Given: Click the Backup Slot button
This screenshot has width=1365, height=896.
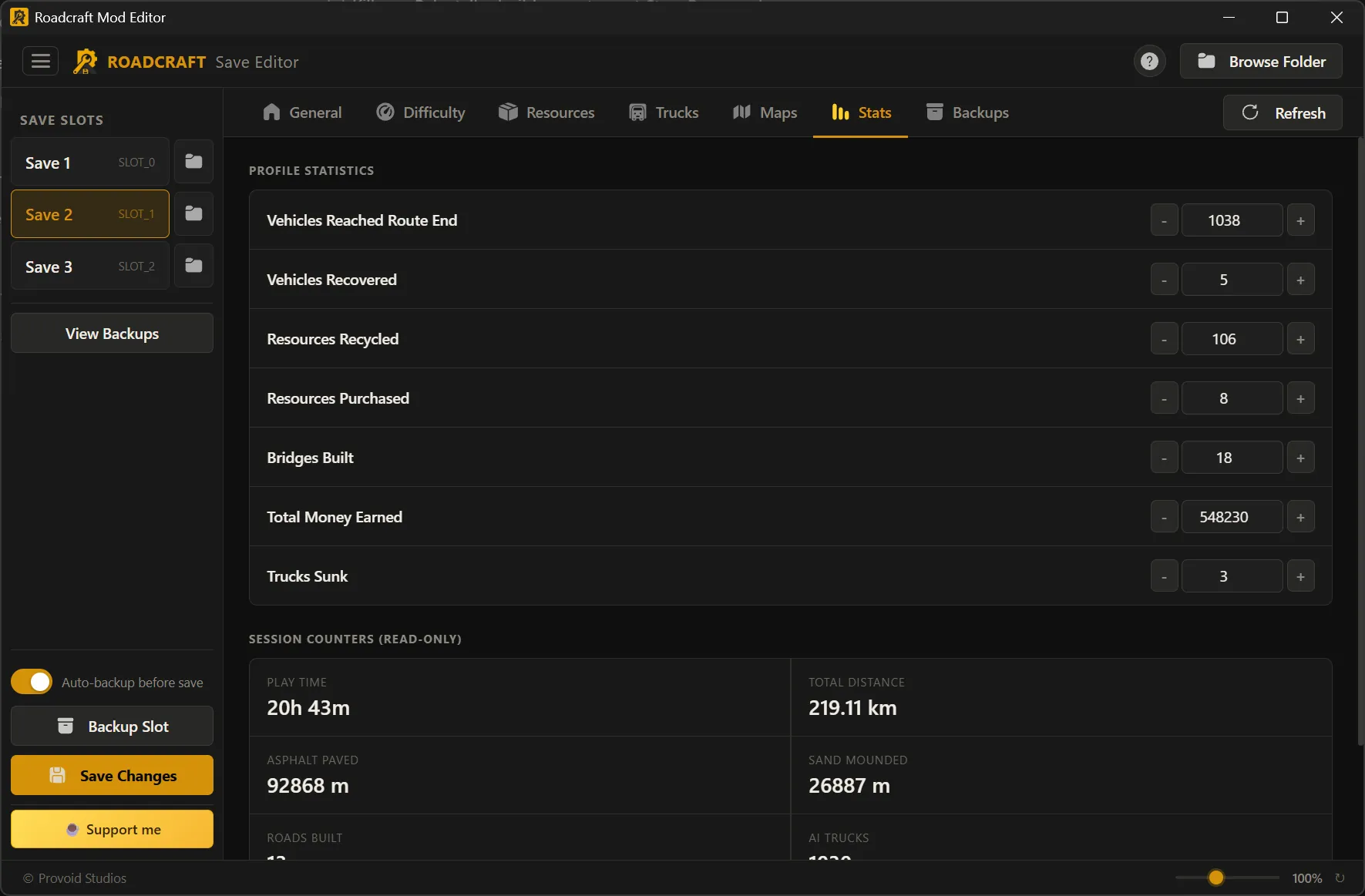Looking at the screenshot, I should click(112, 726).
